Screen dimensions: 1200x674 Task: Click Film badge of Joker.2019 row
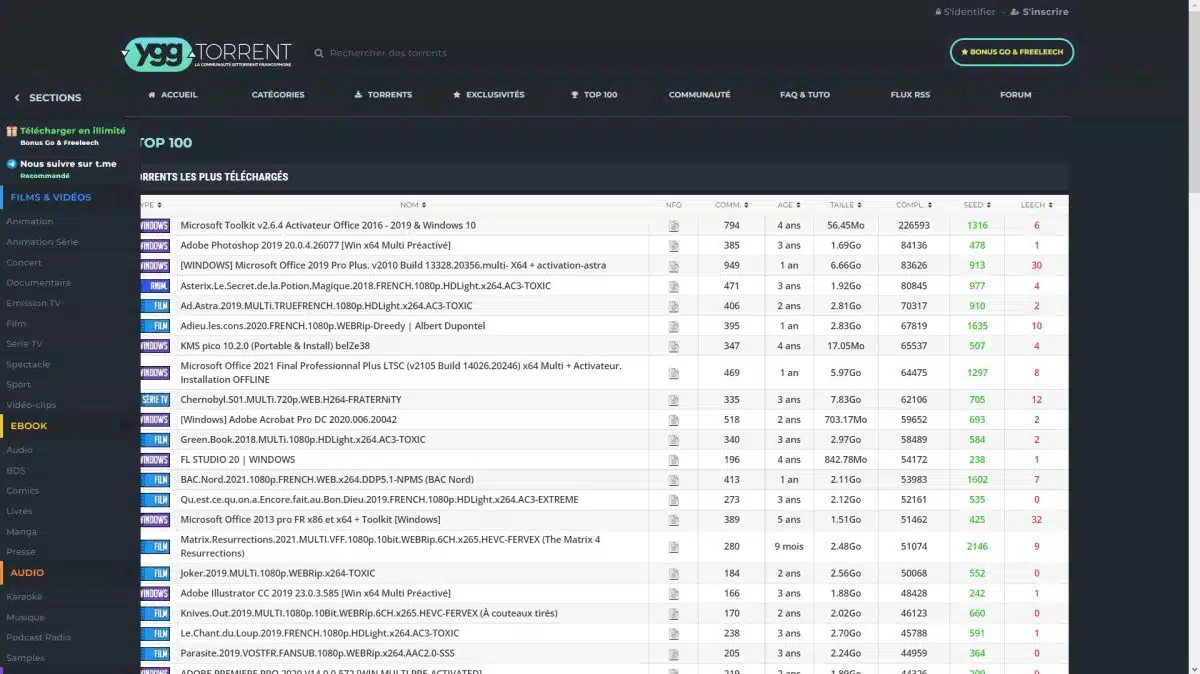(x=155, y=574)
